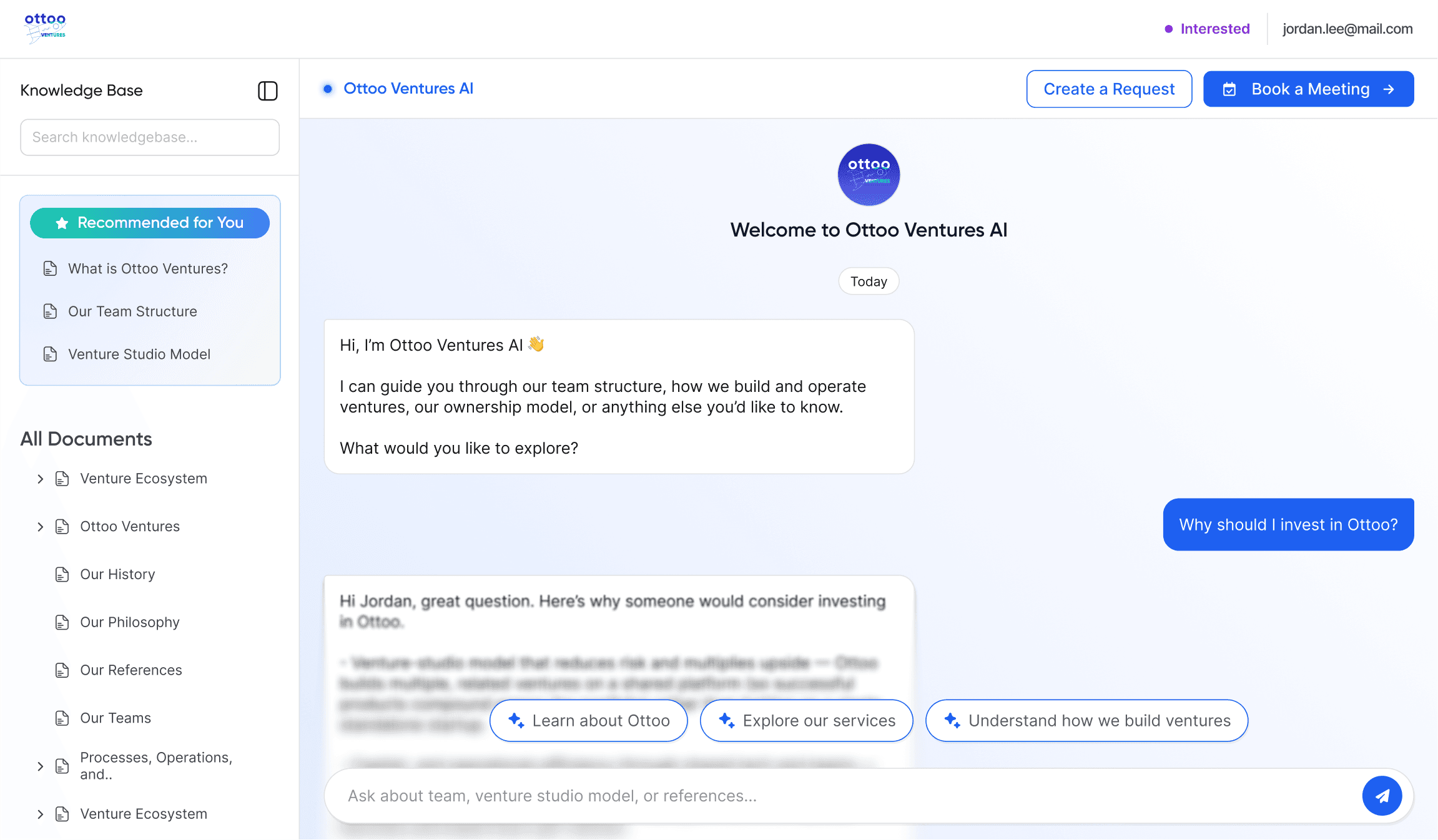Click the Interested status indicator
The image size is (1438, 840).
click(x=1207, y=29)
